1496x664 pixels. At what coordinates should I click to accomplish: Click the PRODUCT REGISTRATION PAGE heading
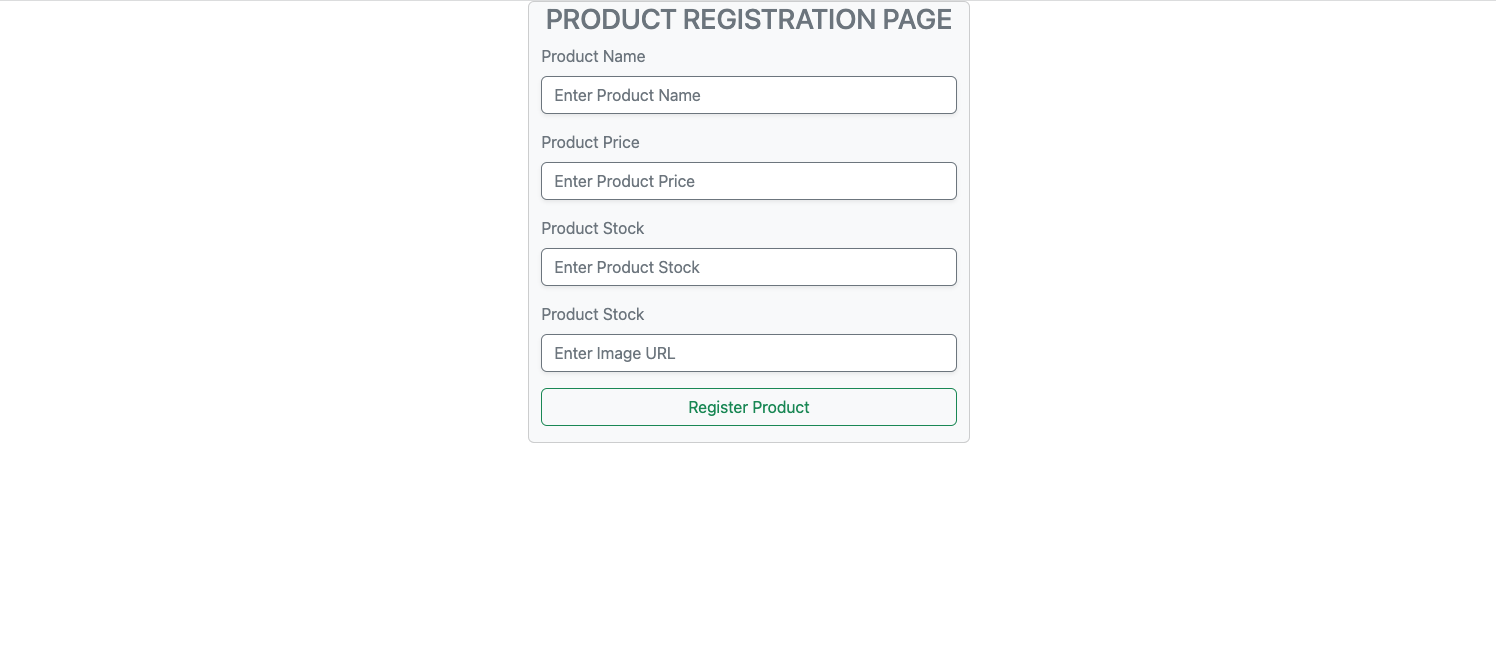click(x=748, y=19)
